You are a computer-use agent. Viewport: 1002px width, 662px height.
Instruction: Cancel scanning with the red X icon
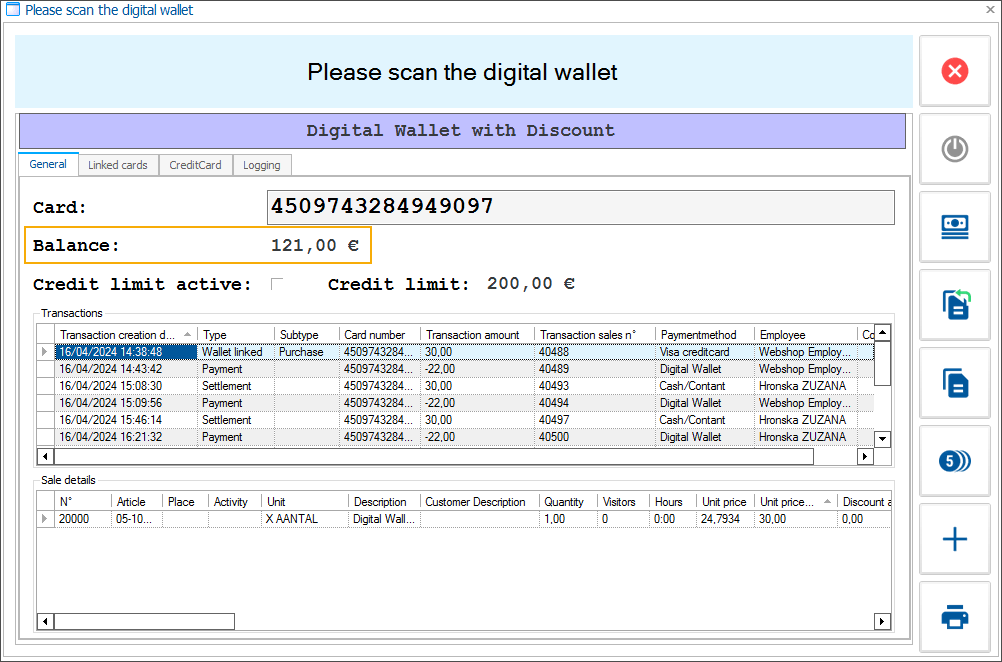[x=954, y=71]
